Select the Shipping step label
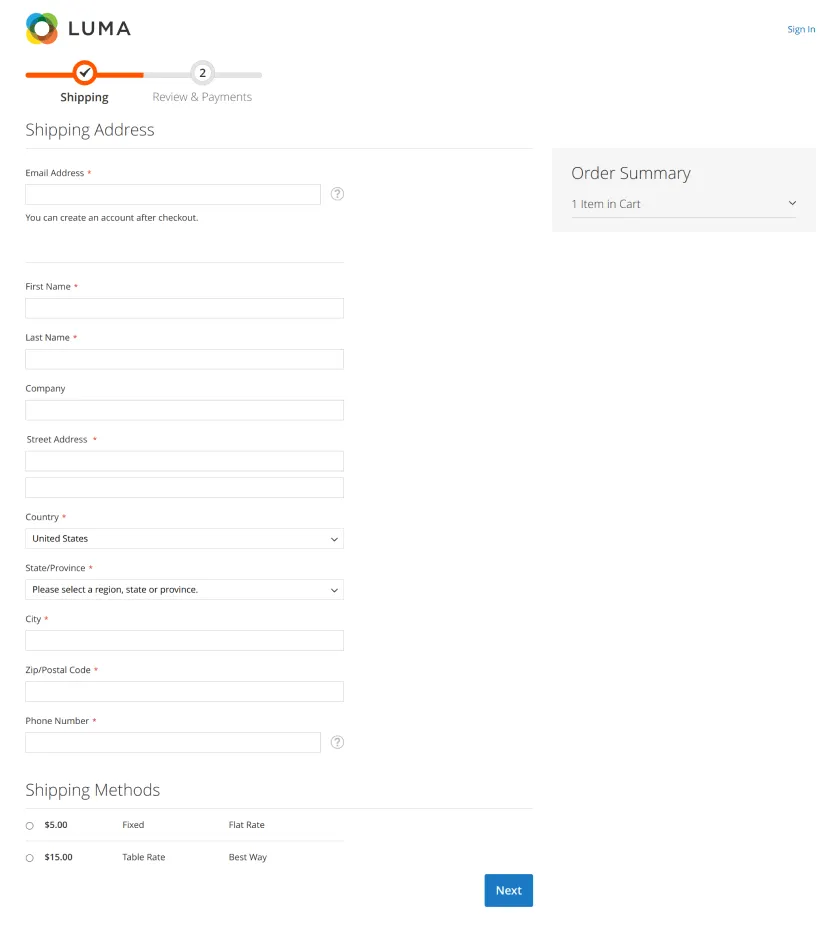This screenshot has width=837, height=940. click(x=84, y=96)
